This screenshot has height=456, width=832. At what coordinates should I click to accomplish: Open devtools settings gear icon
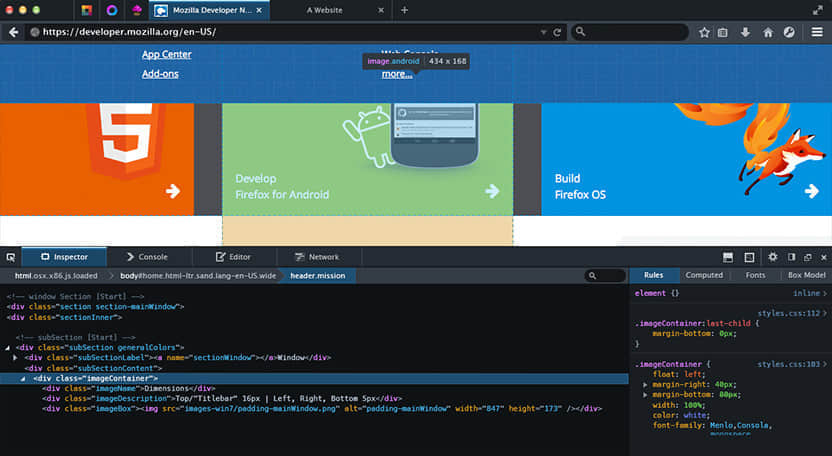point(772,257)
